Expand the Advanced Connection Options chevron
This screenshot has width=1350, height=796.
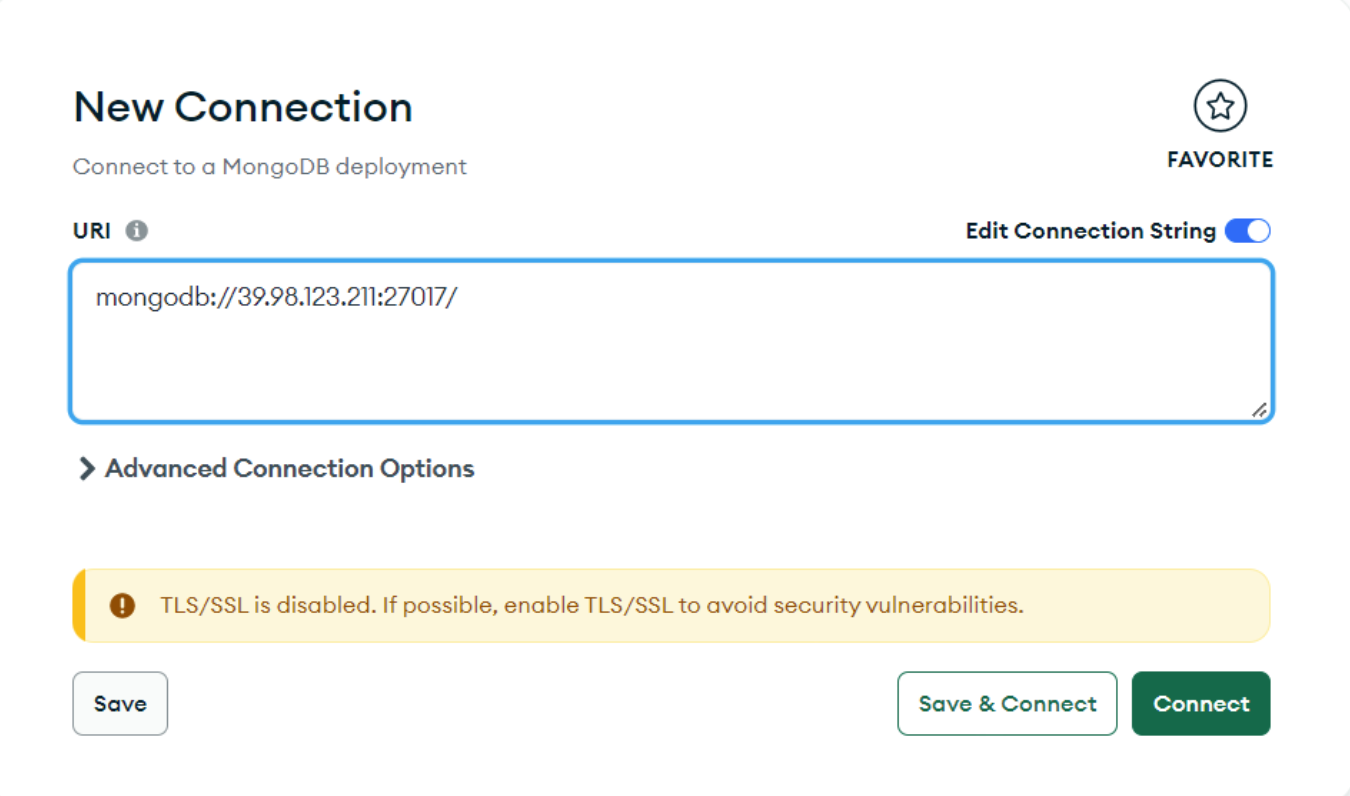pyautogui.click(x=87, y=469)
